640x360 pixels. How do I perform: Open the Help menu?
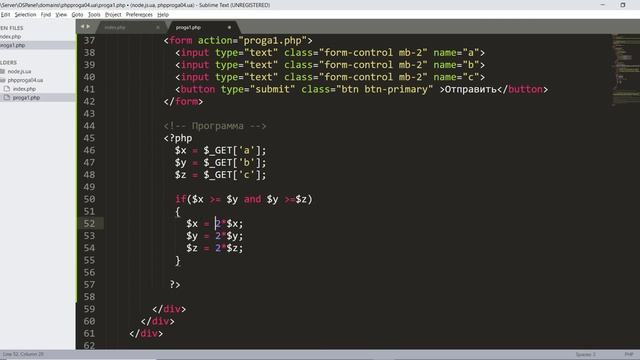163,15
